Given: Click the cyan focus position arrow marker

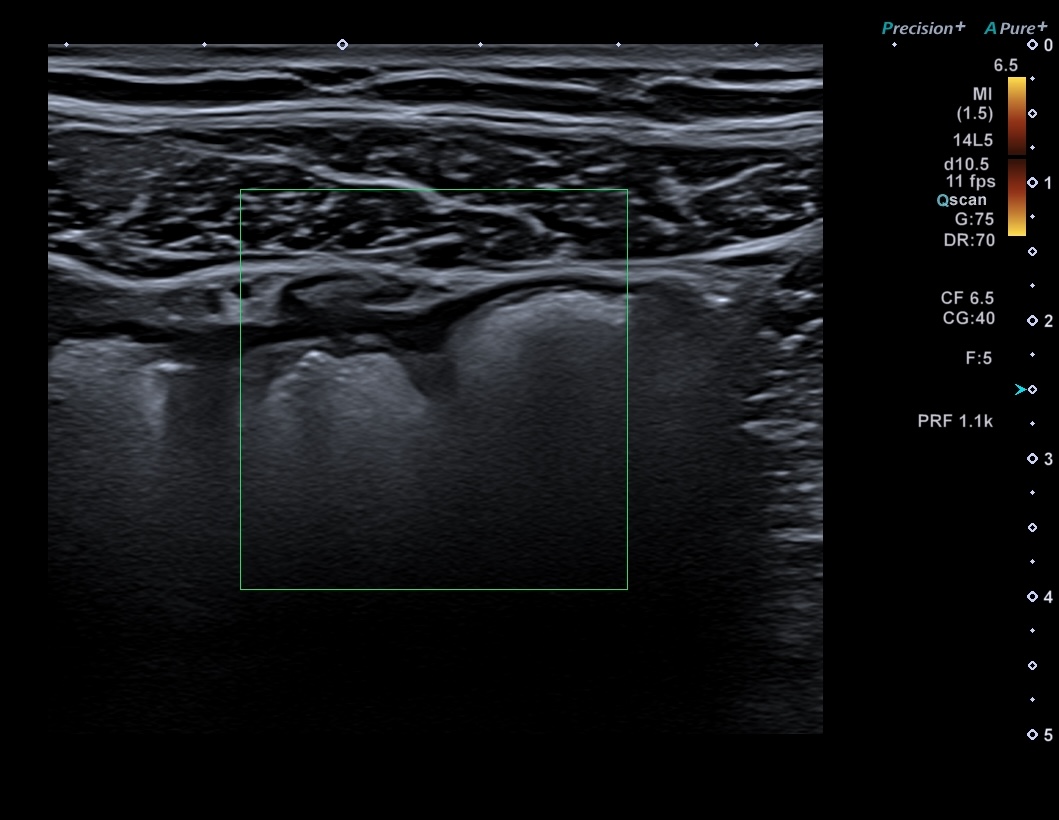Looking at the screenshot, I should (1019, 389).
